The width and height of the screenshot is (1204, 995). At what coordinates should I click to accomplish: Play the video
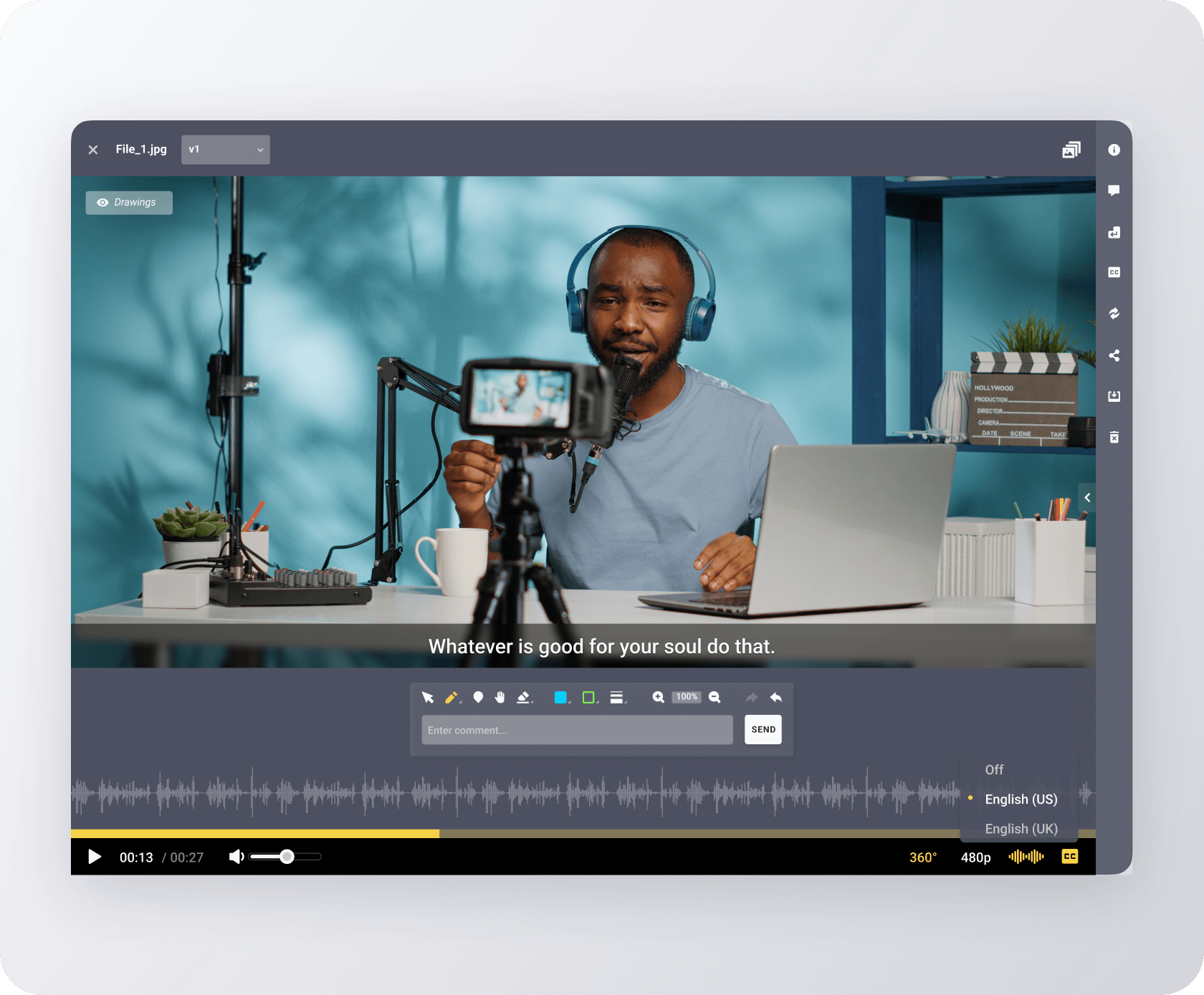(x=94, y=857)
